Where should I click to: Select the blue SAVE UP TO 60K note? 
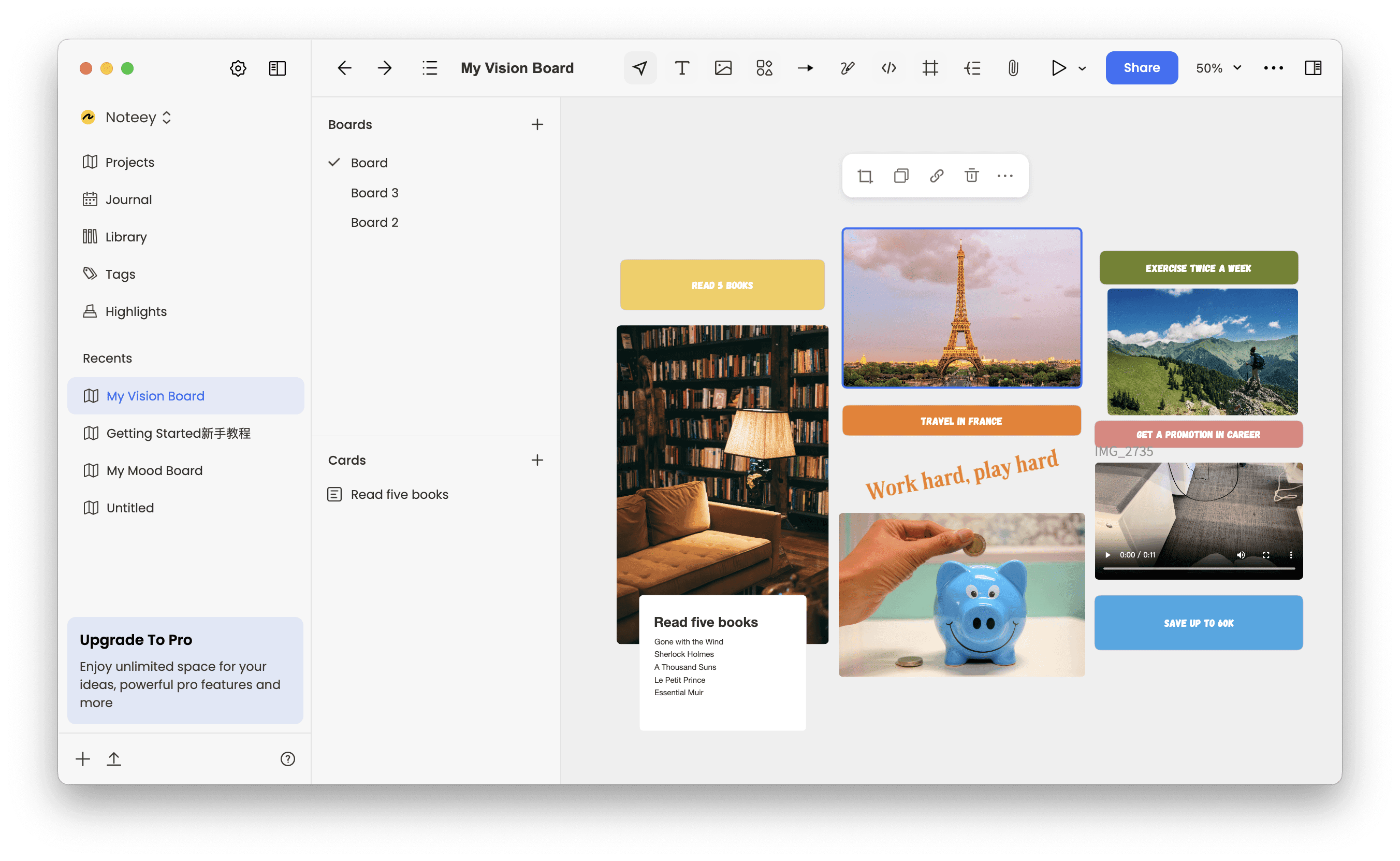click(1199, 623)
